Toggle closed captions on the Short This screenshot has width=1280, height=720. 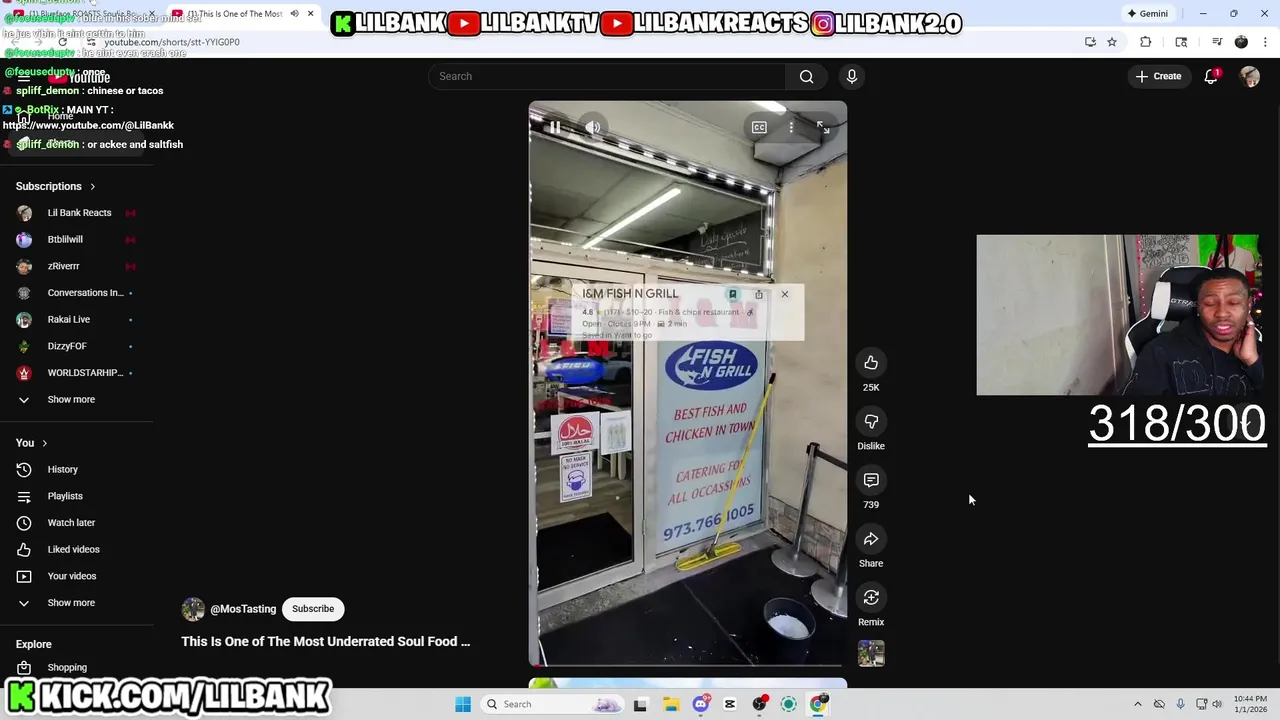[759, 127]
